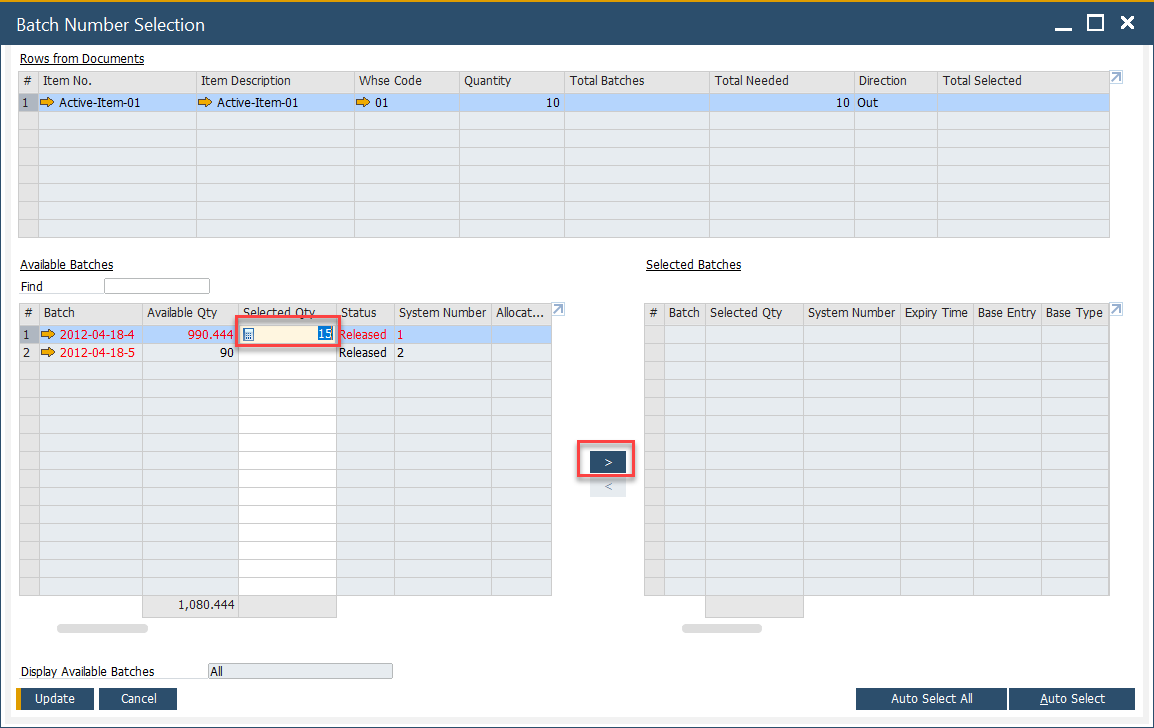
Task: Click the Selected Batches horizontal scrollbar
Action: tap(721, 629)
